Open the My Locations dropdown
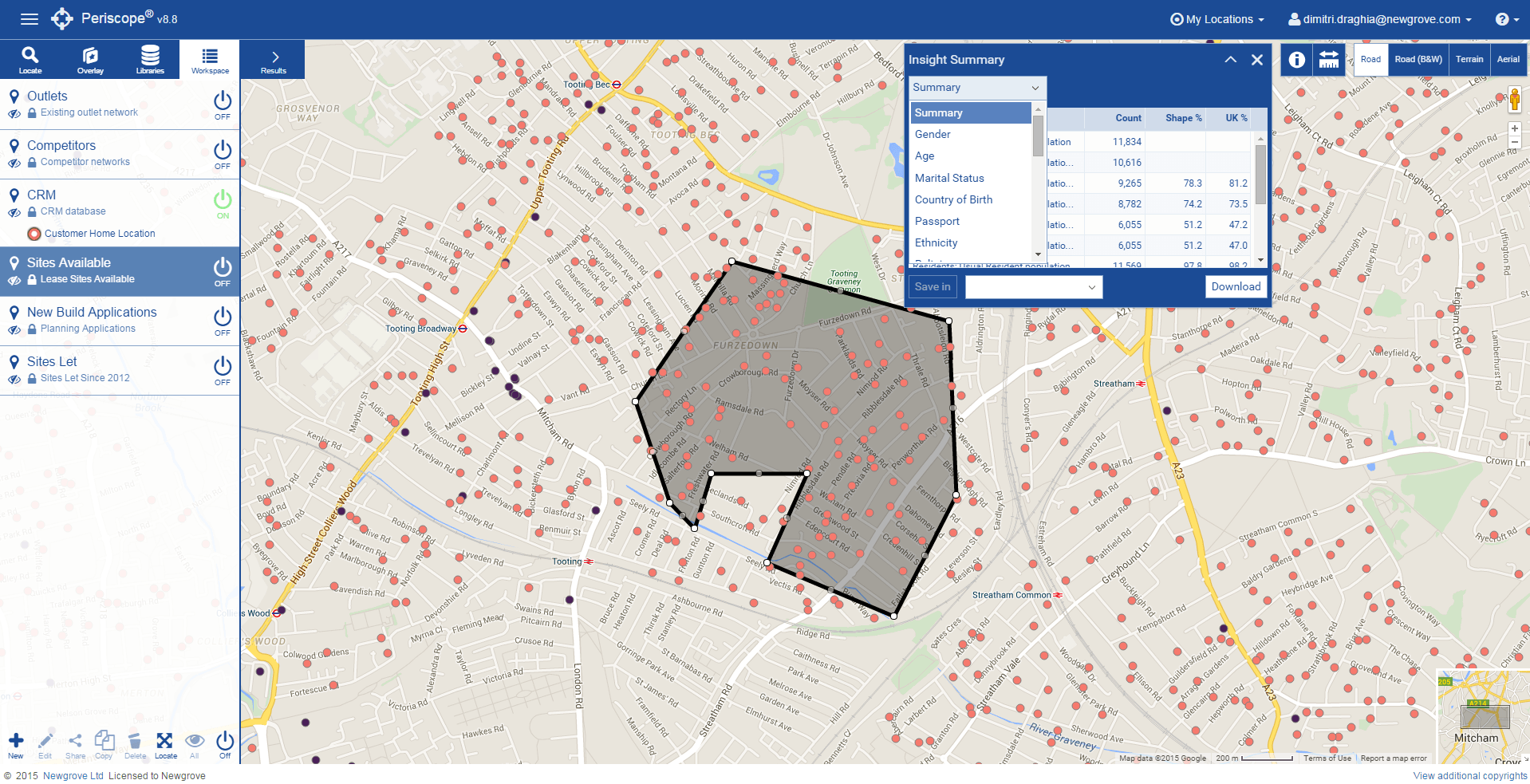Image resolution: width=1530 pixels, height=784 pixels. [x=1217, y=19]
